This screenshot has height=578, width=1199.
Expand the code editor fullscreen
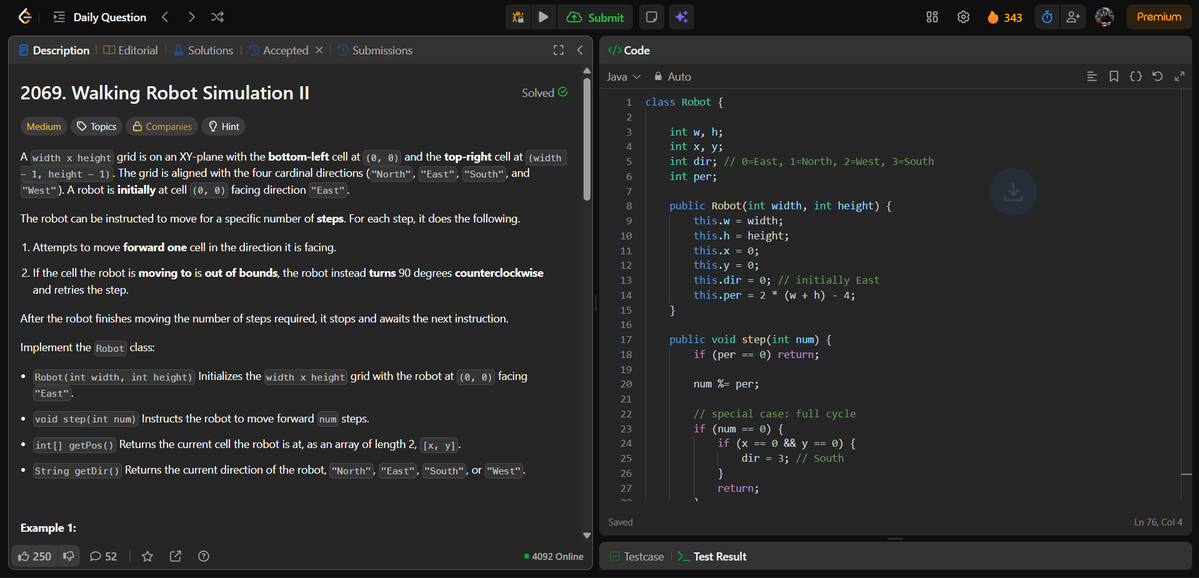pyautogui.click(x=1179, y=76)
